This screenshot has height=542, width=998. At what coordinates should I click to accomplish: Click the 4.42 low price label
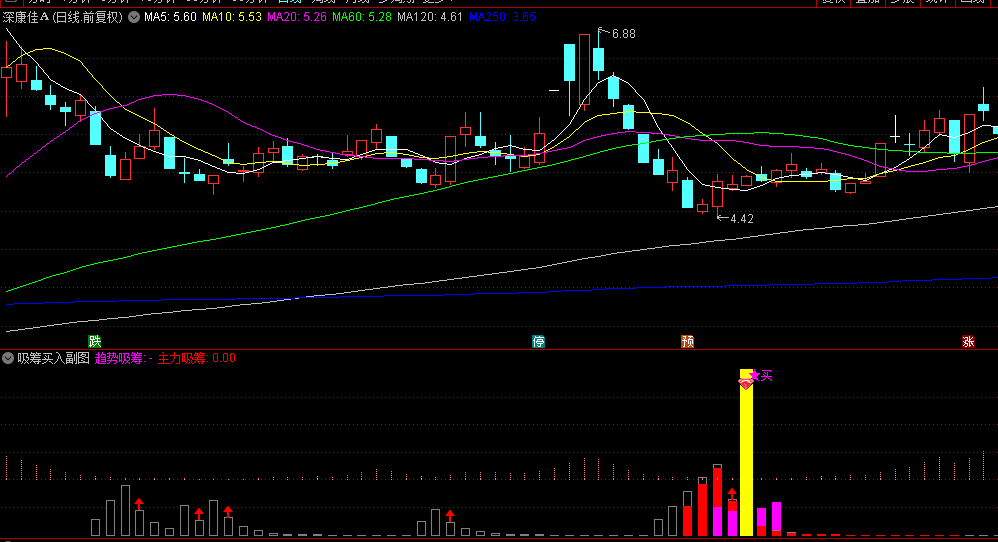(741, 219)
